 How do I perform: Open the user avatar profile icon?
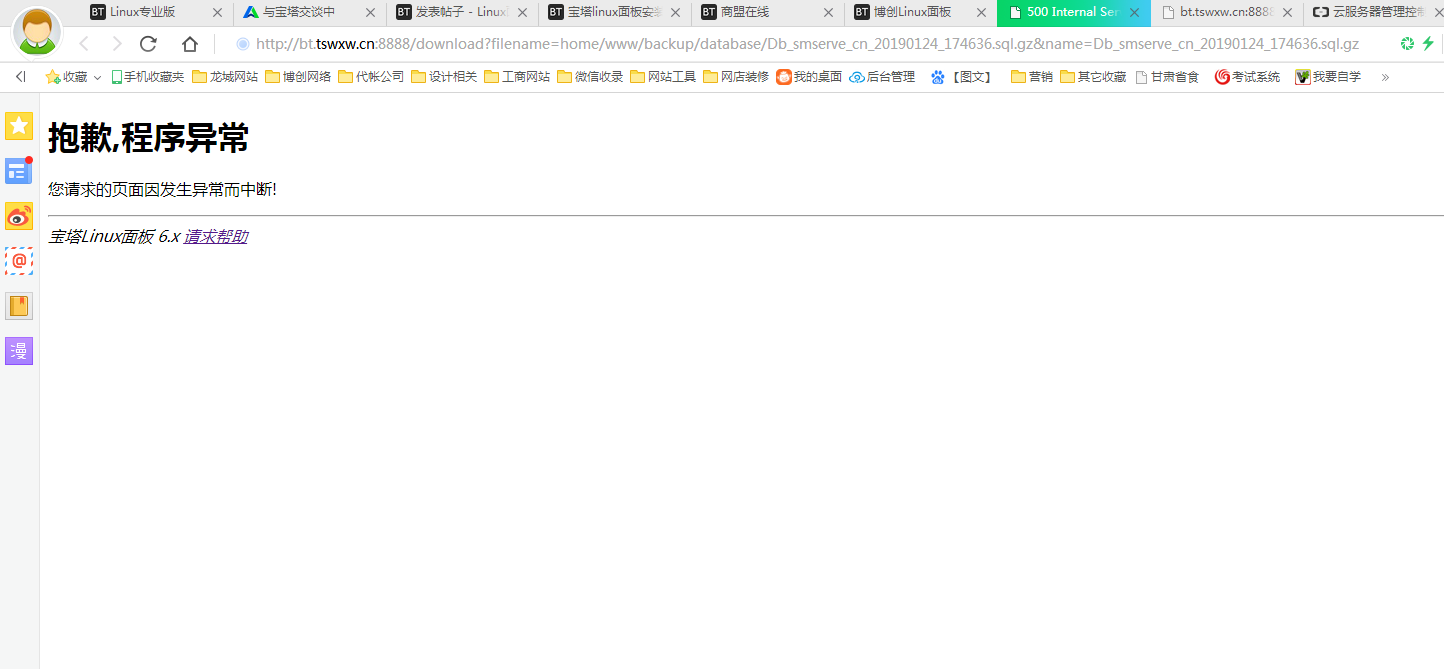pyautogui.click(x=37, y=31)
